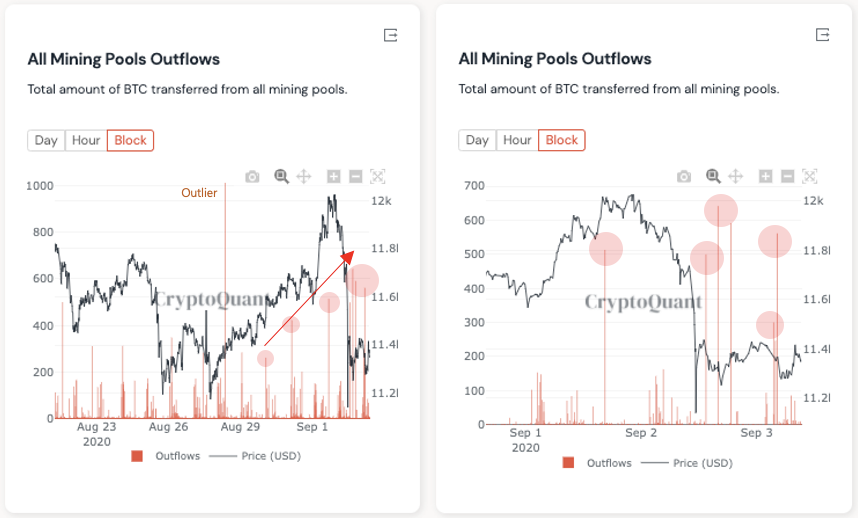Select zoom magnifier on right chart
The height and width of the screenshot is (518, 858).
tap(713, 177)
